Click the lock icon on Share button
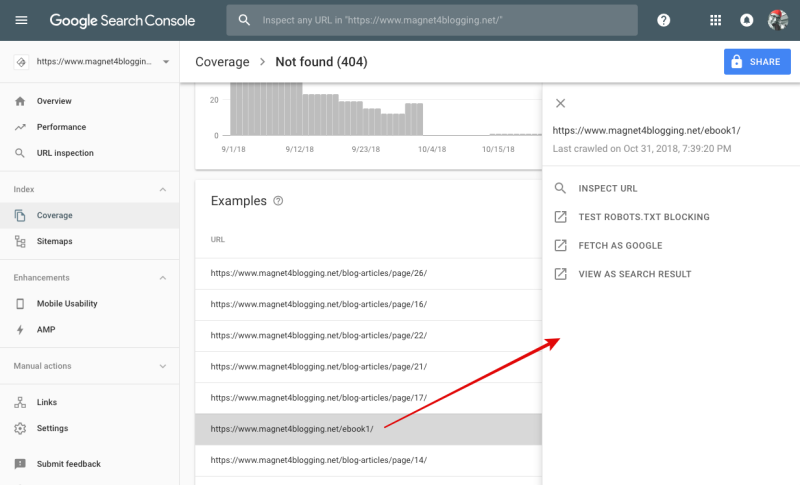Viewport: 800px width, 485px height. pyautogui.click(x=736, y=62)
